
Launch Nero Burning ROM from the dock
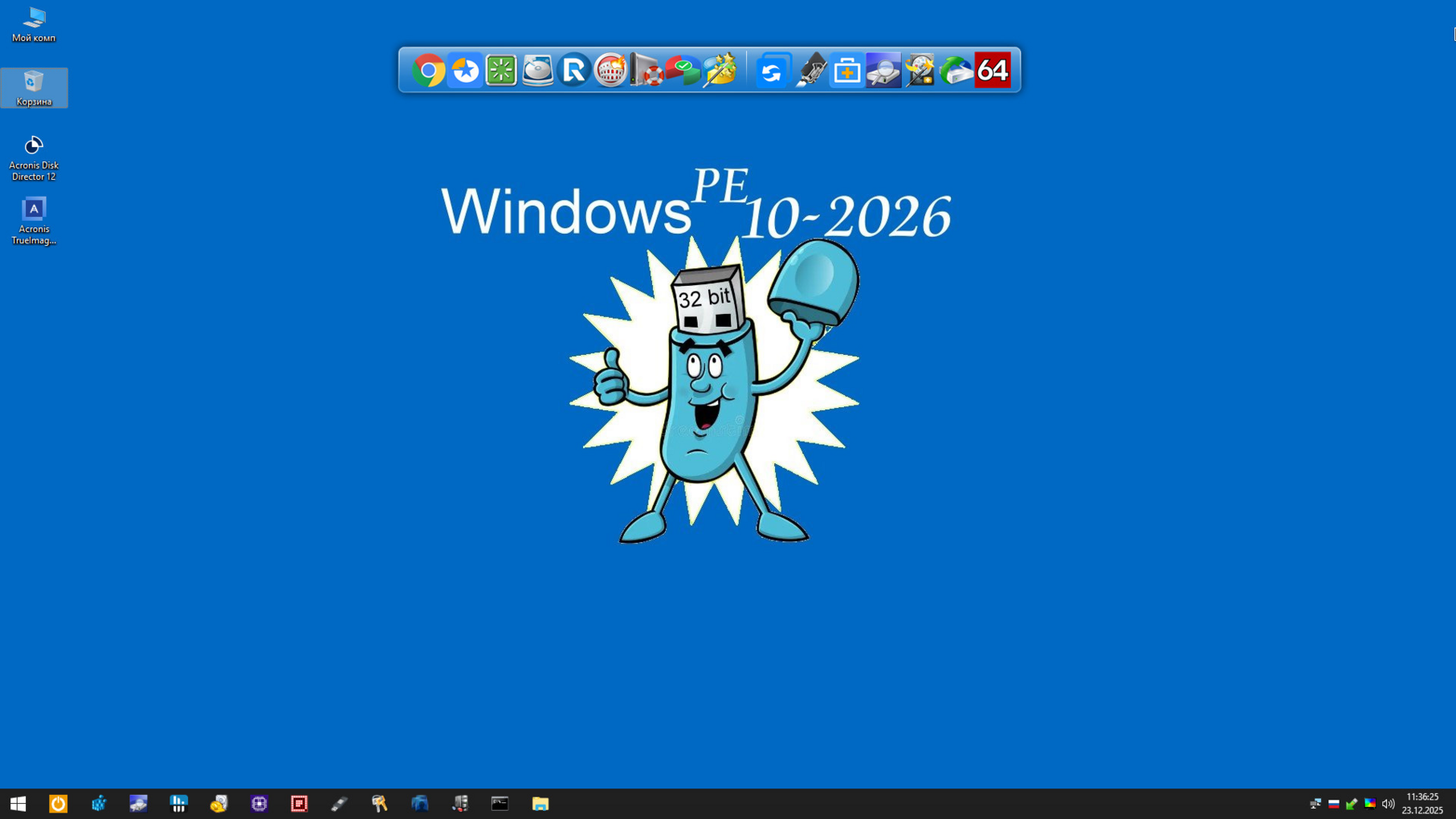(610, 71)
